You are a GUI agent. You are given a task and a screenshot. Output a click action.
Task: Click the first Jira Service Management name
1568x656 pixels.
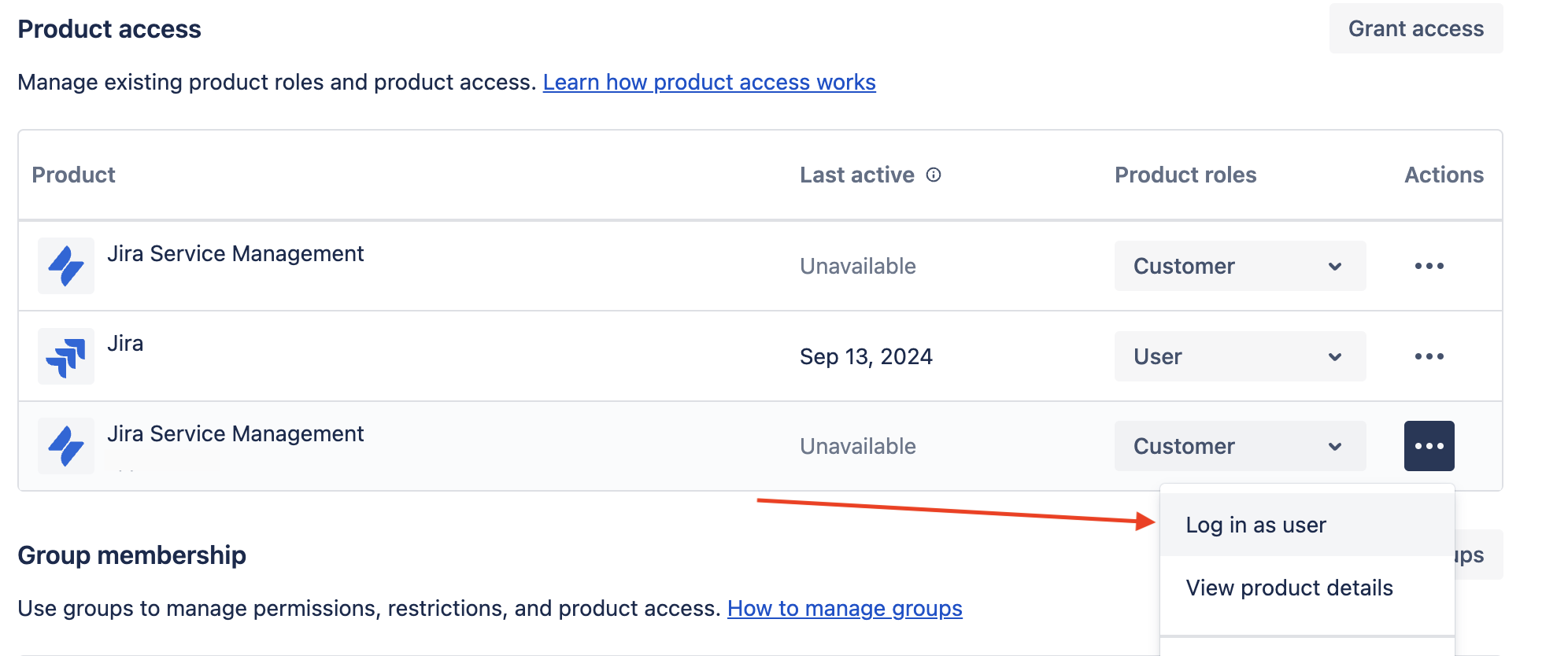pos(235,253)
